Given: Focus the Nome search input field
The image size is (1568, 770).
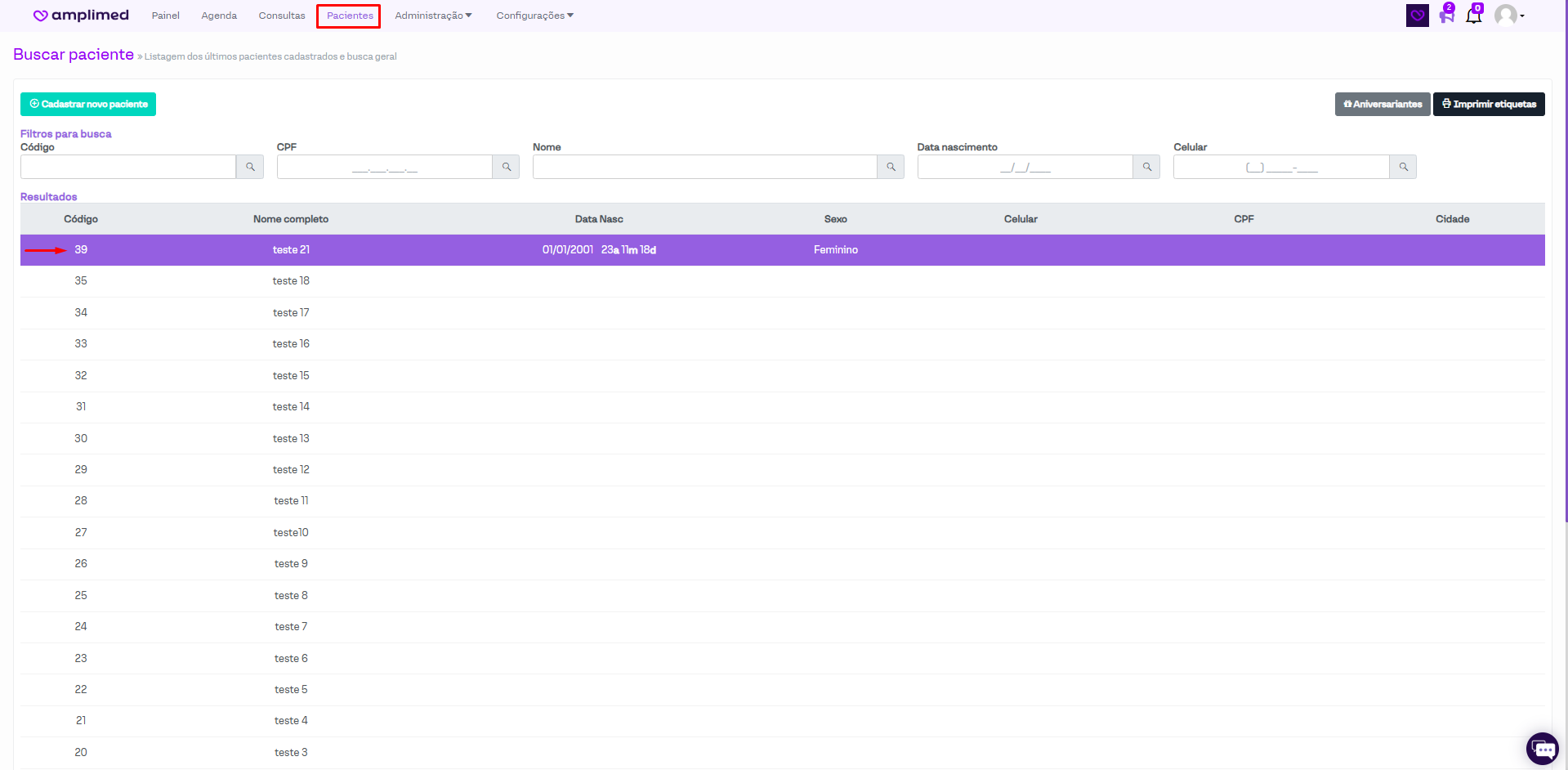Looking at the screenshot, I should click(704, 167).
